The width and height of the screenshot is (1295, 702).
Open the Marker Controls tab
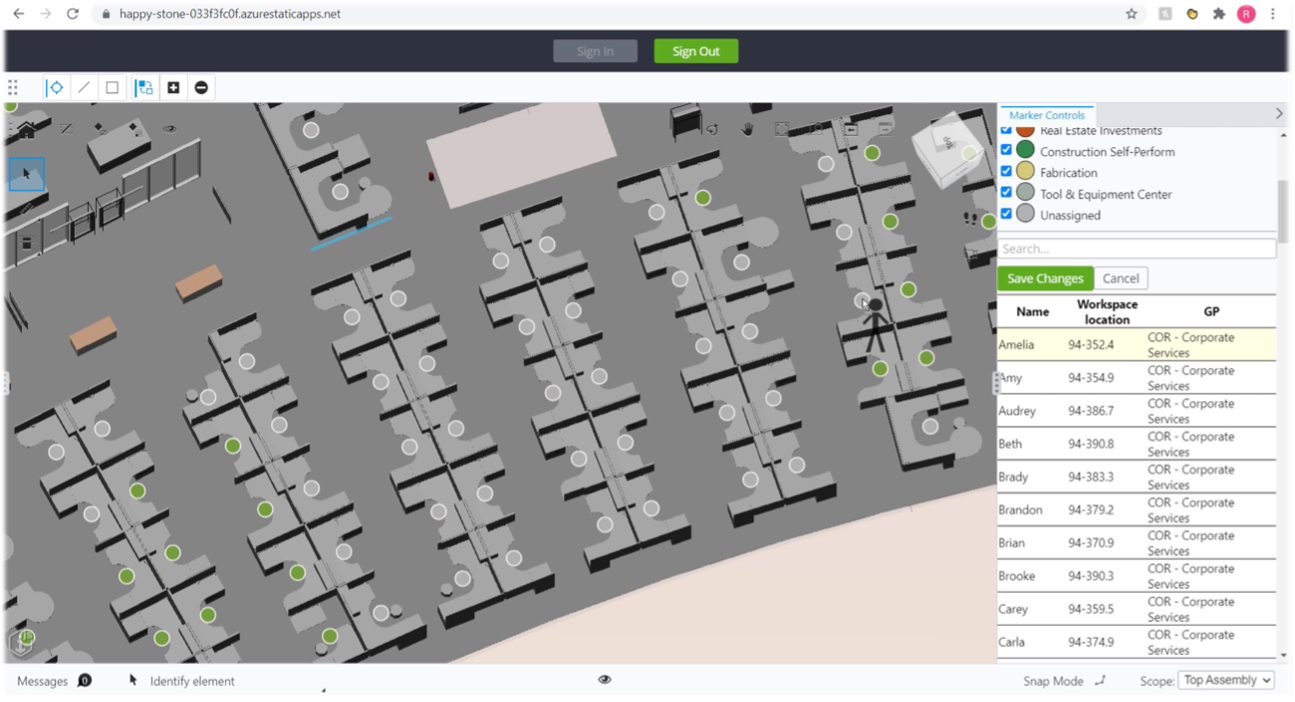pos(1046,115)
